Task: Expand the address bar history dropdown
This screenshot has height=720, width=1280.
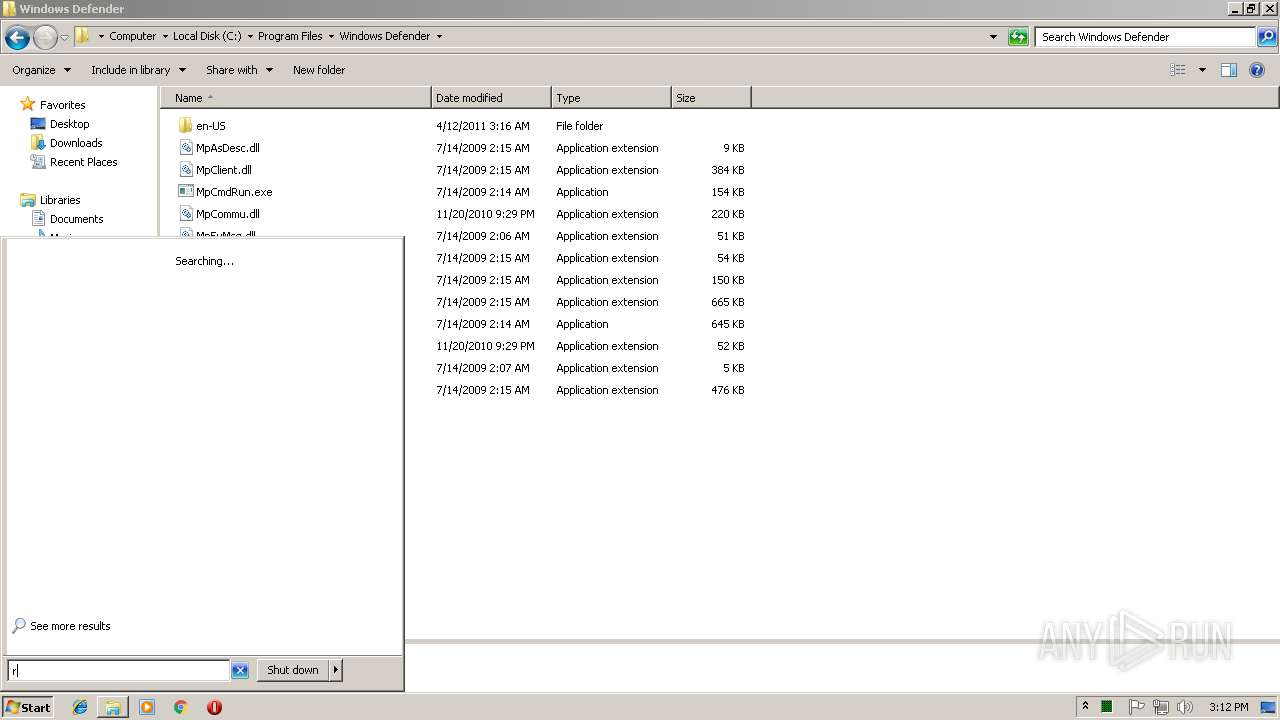Action: click(993, 37)
